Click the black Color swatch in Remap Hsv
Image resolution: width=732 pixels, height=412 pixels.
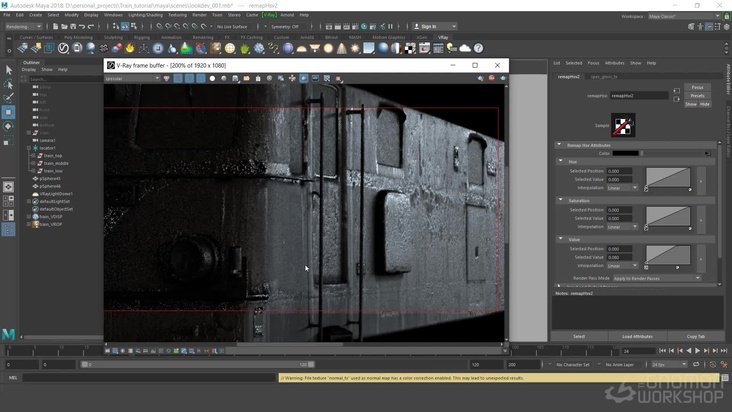(x=626, y=153)
